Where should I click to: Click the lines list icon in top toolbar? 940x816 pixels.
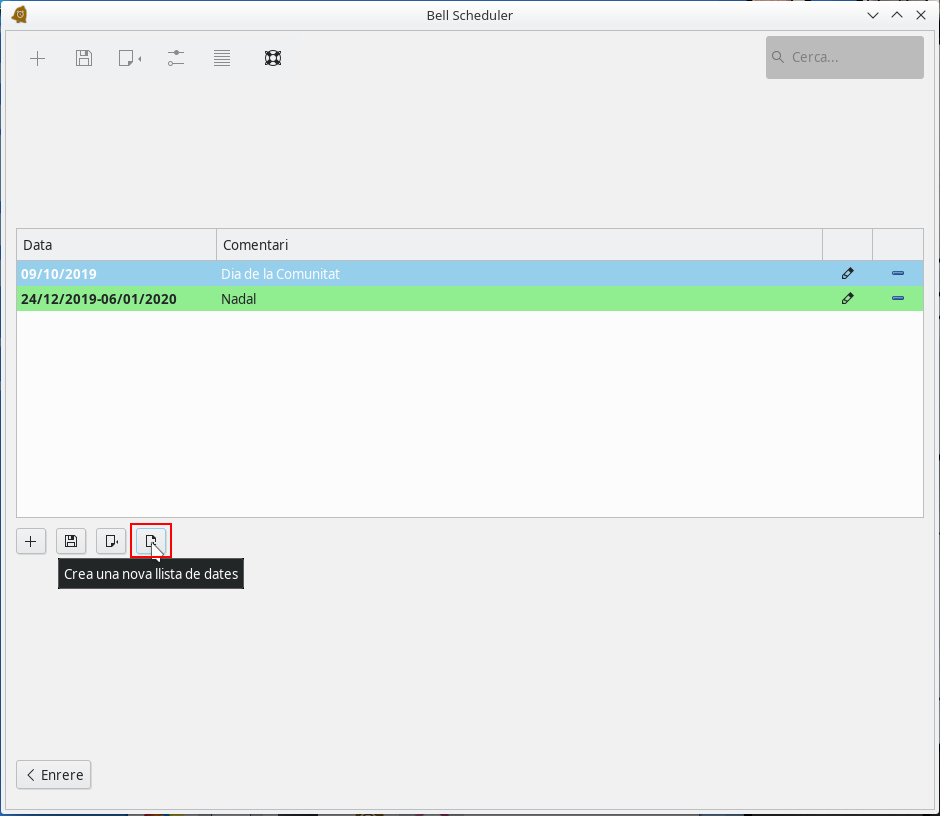222,58
